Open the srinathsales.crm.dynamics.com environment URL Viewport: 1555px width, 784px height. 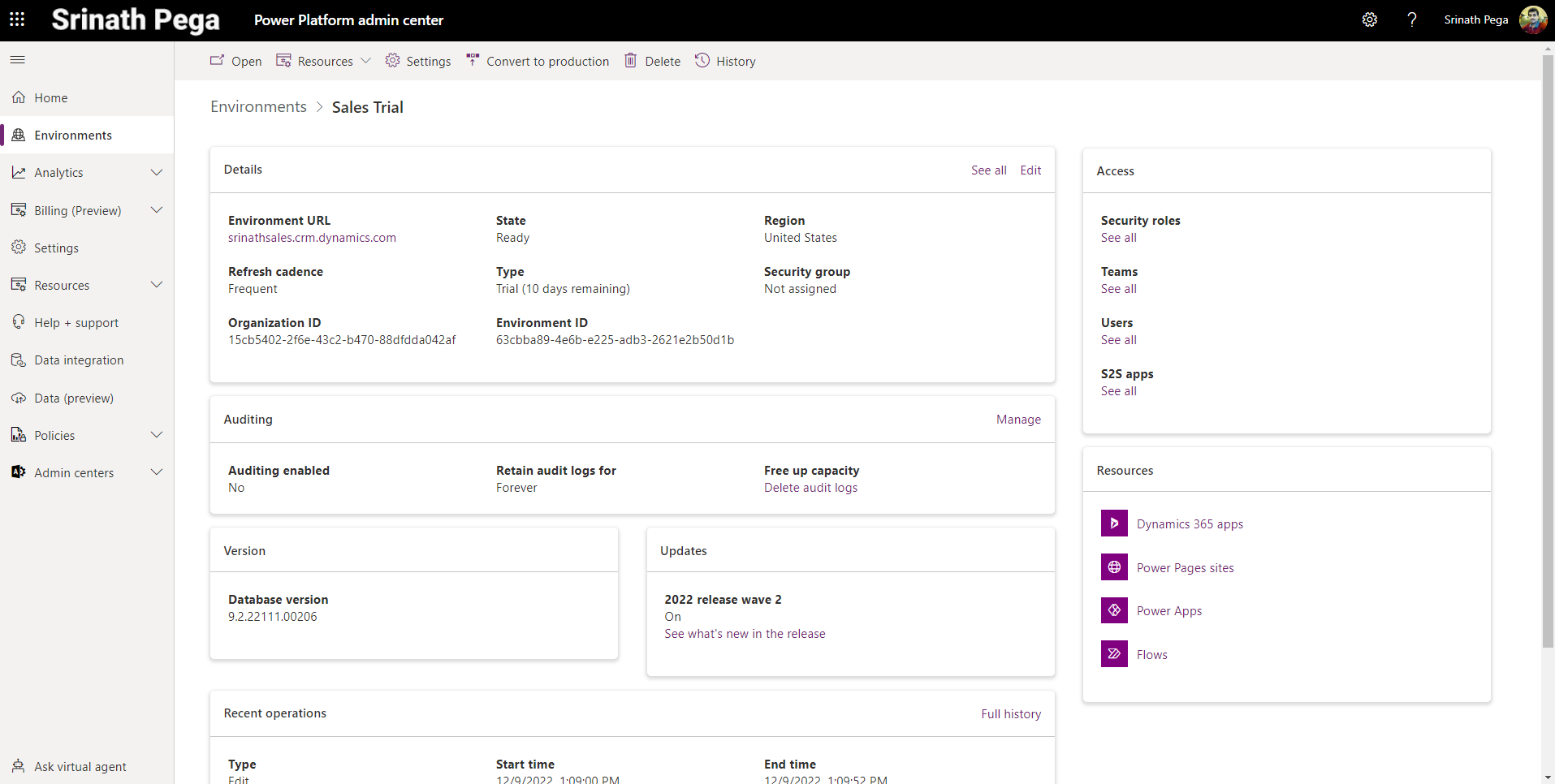(312, 238)
